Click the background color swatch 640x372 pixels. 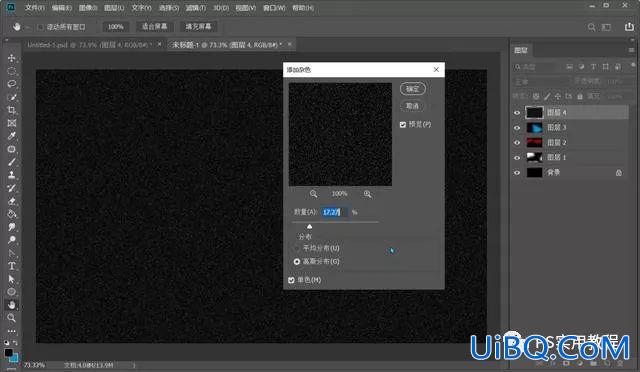point(14,358)
